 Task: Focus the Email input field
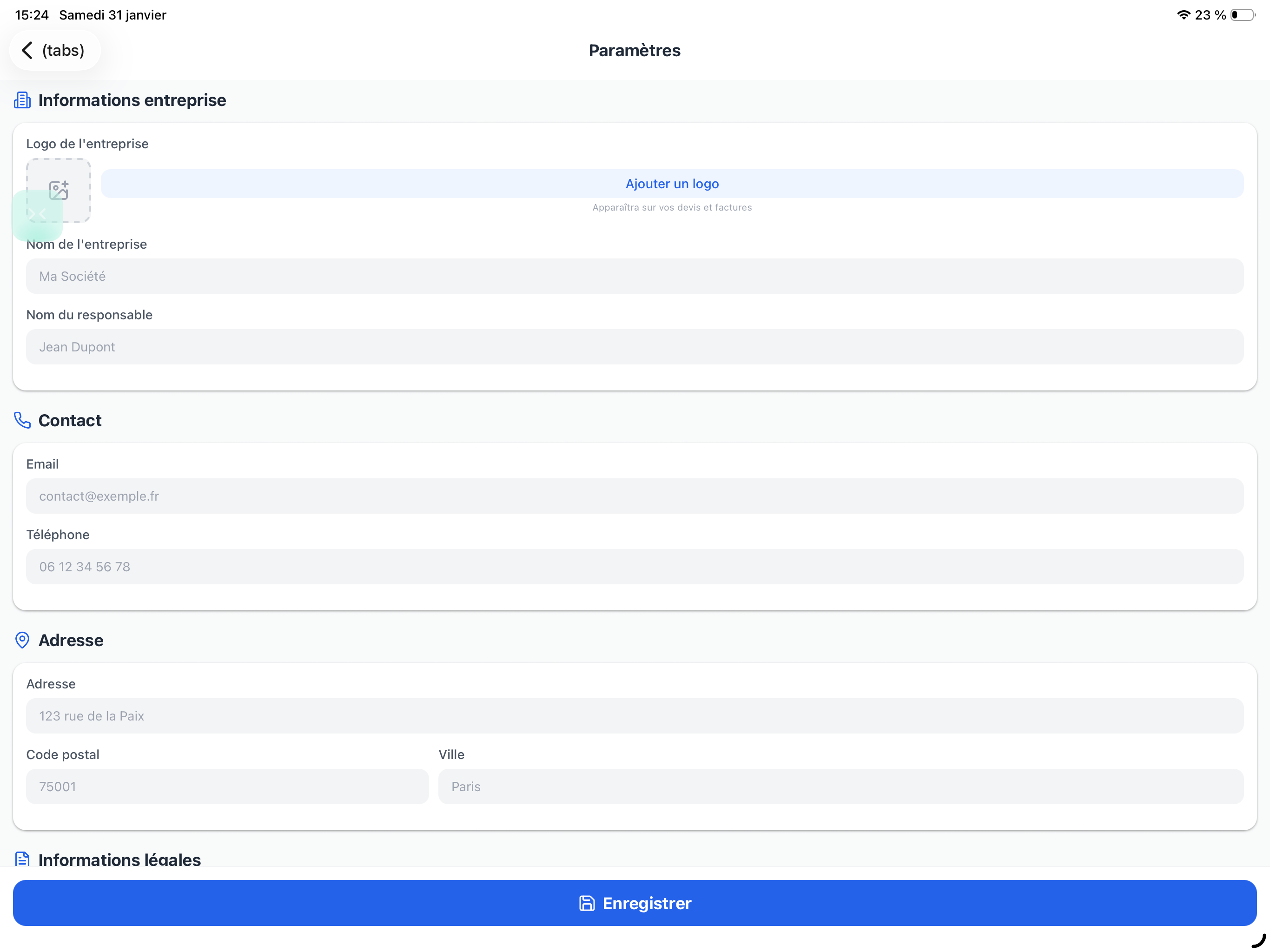635,496
